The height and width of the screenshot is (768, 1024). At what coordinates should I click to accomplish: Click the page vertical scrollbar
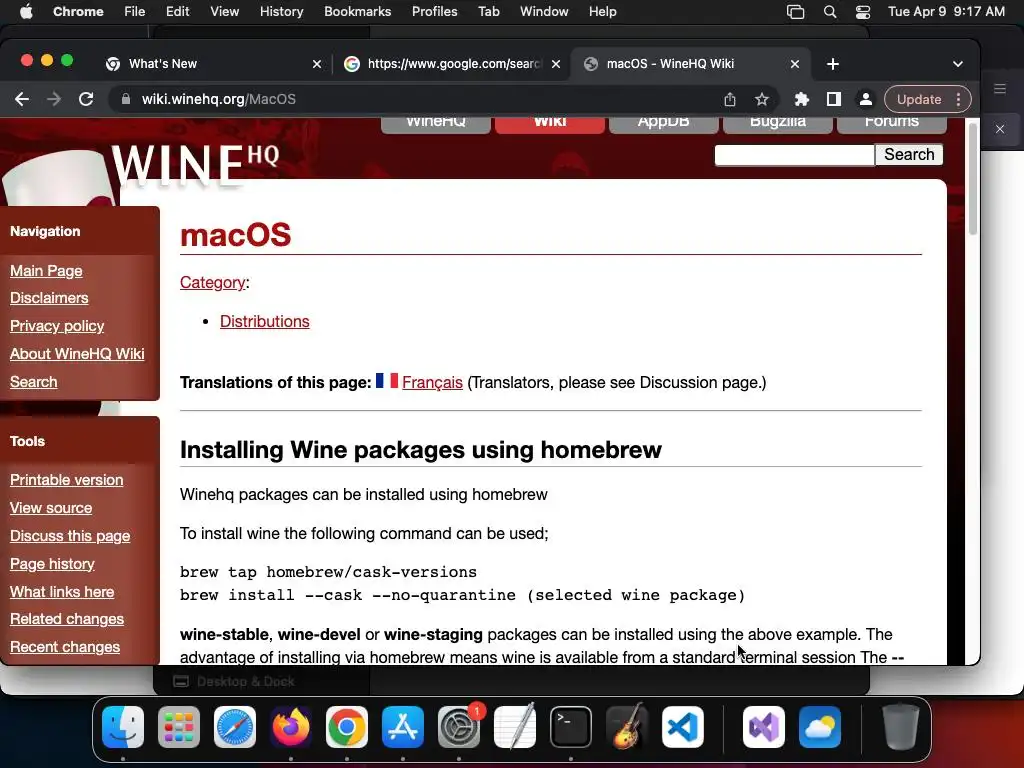(972, 180)
